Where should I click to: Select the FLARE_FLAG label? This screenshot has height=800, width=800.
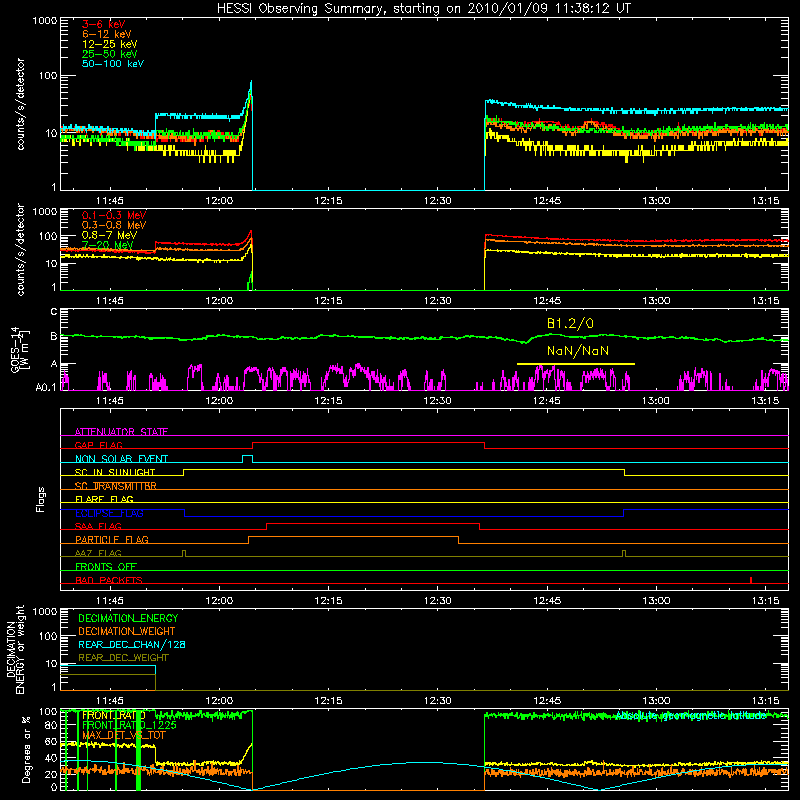(x=104, y=499)
